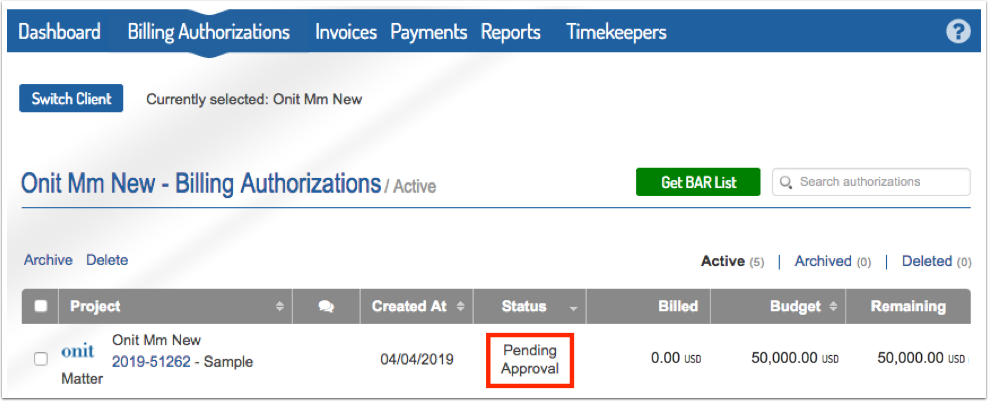
Task: Click the 'Currently selected: Onit Mm New' text
Action: click(254, 99)
